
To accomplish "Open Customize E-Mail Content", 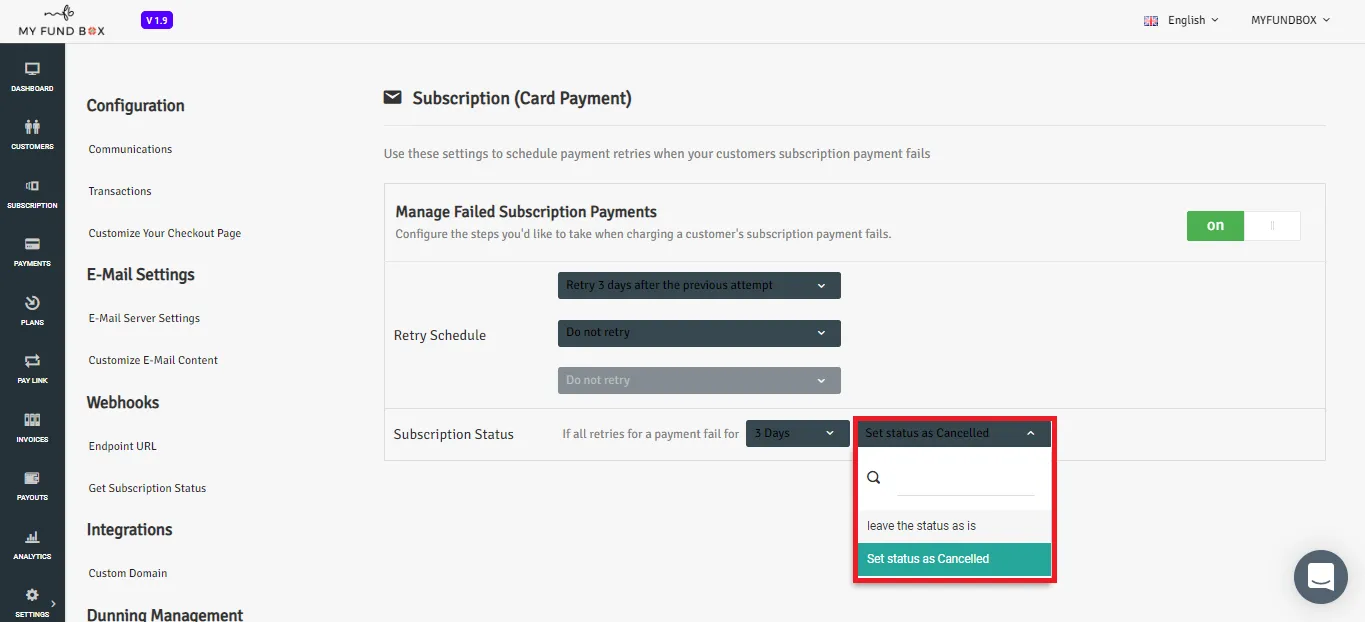I will pyautogui.click(x=153, y=360).
